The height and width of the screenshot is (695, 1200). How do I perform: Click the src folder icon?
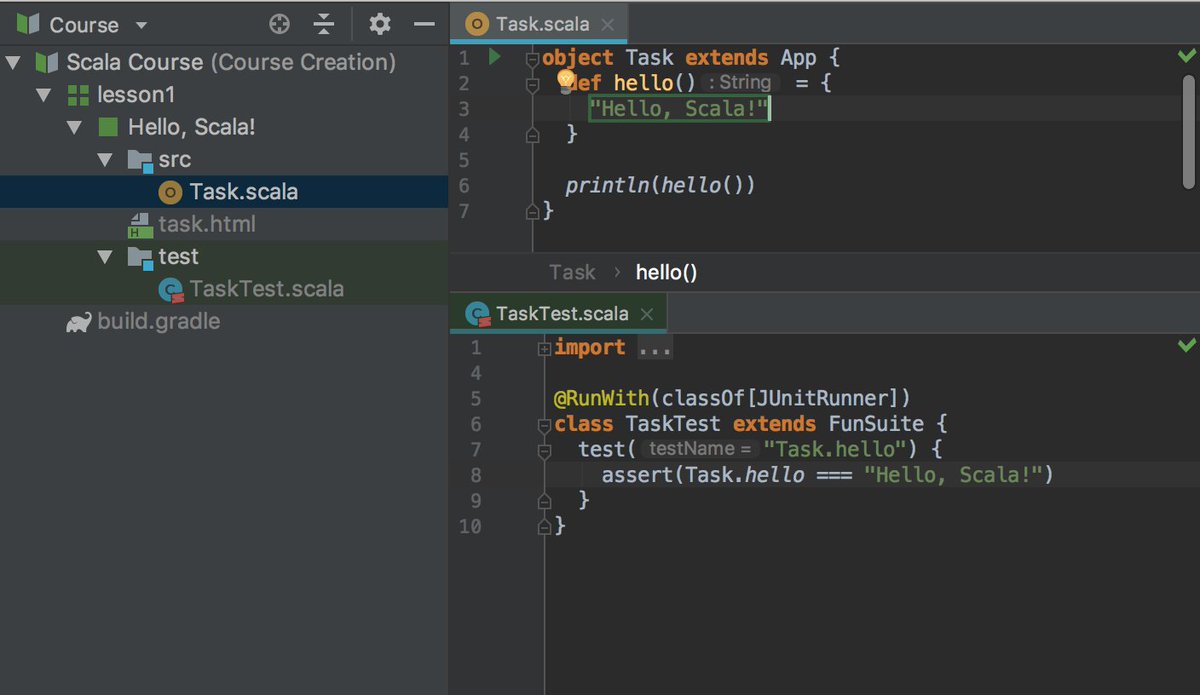click(139, 160)
